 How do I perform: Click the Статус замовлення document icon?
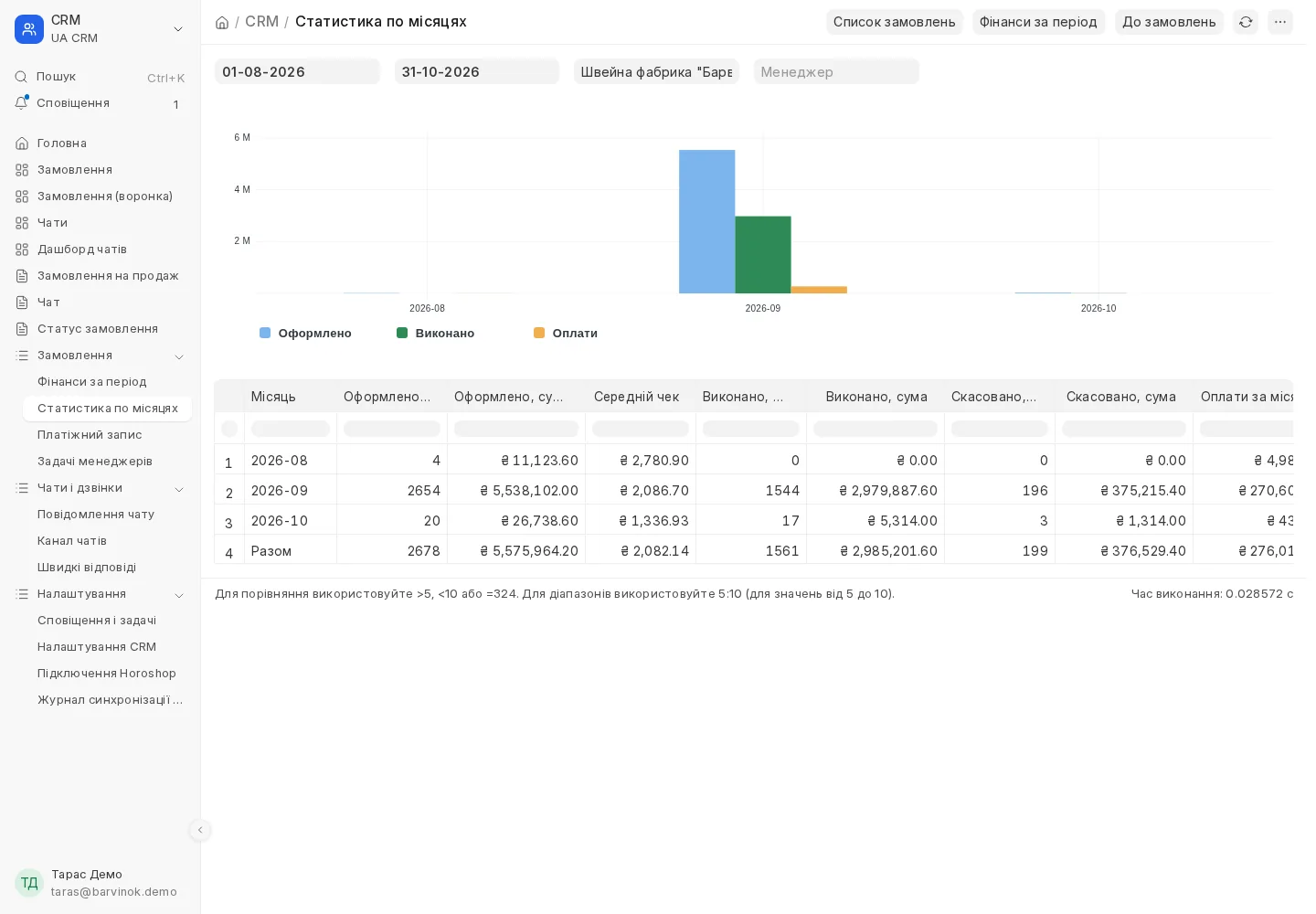pyautogui.click(x=22, y=329)
